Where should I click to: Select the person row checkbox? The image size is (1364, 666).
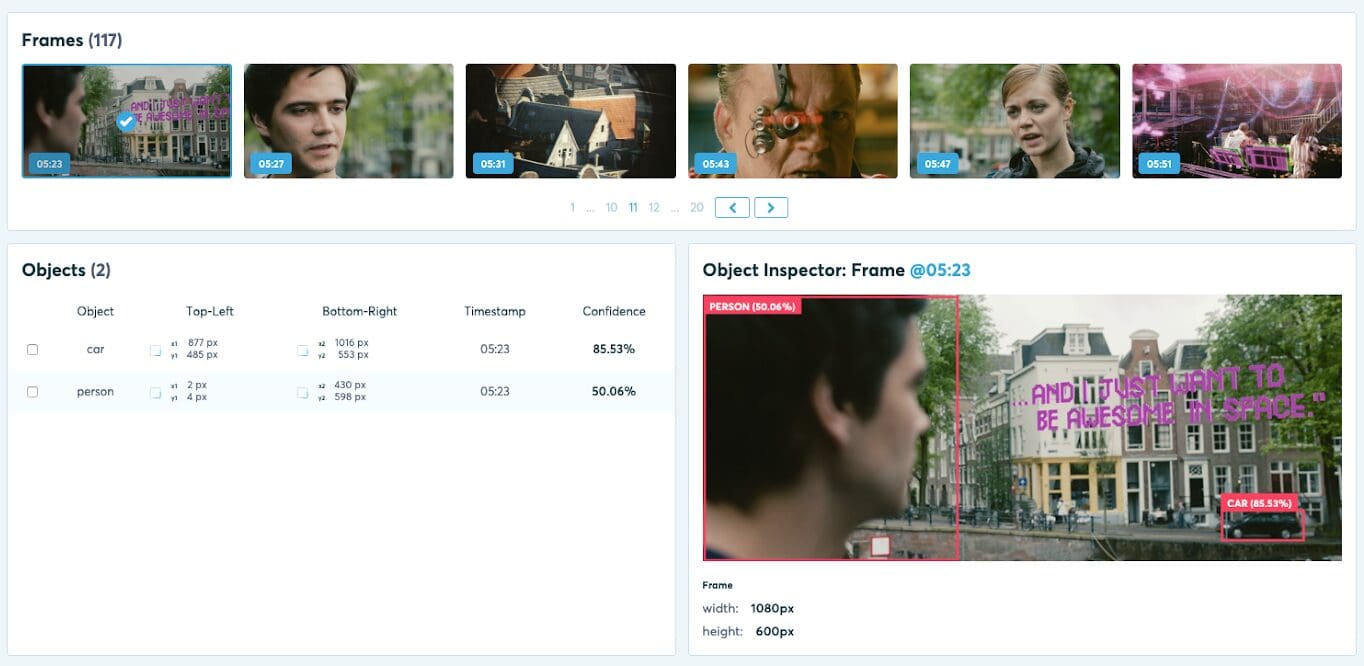pyautogui.click(x=32, y=392)
